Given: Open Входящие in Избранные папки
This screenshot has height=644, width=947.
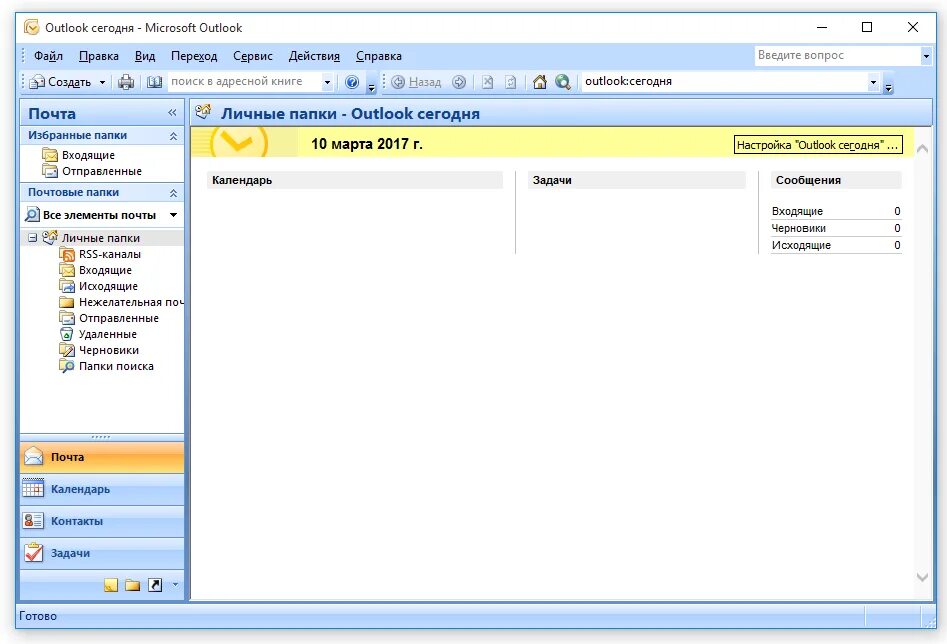Looking at the screenshot, I should [88, 155].
